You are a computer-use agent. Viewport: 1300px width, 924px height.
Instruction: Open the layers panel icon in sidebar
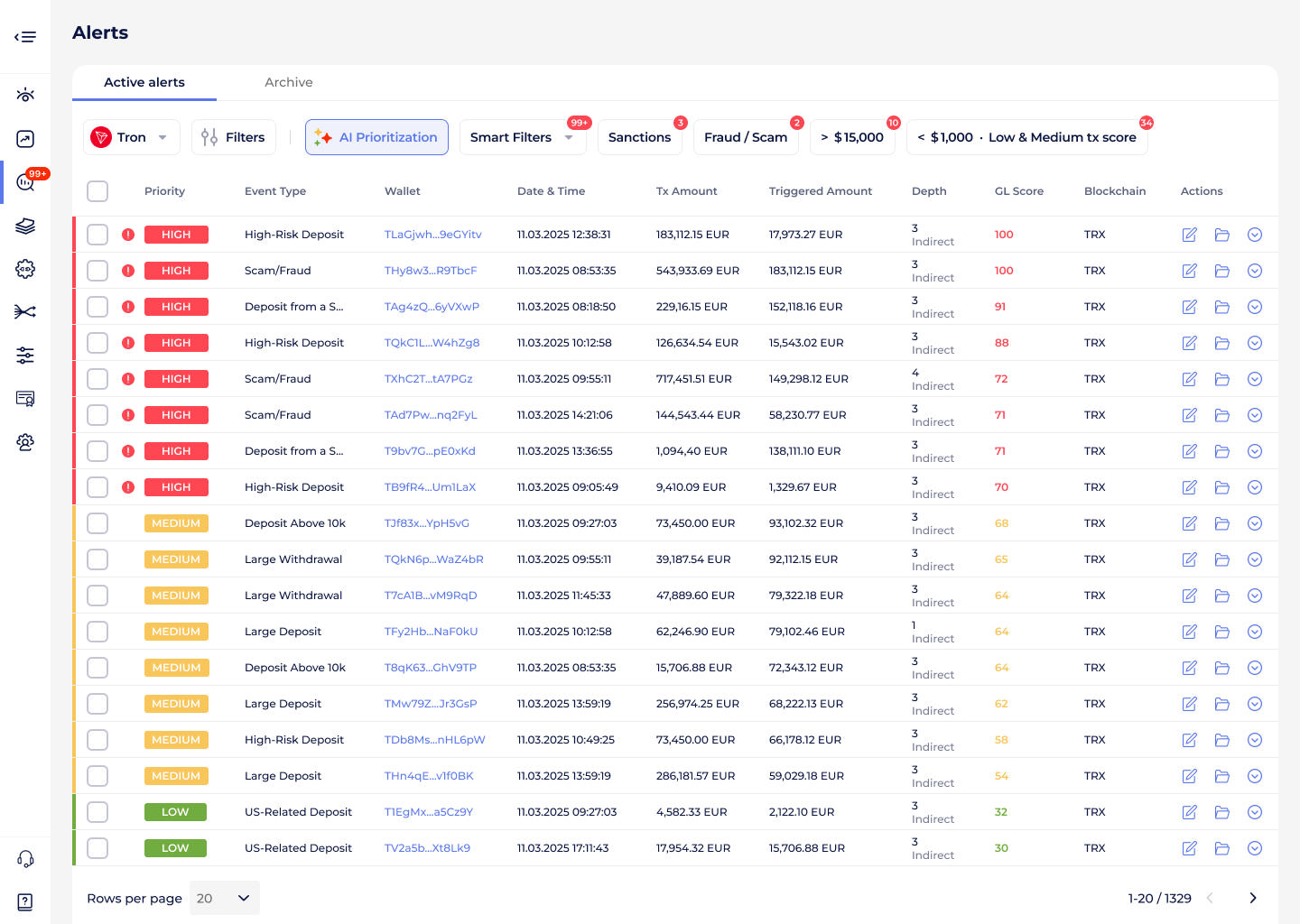(x=24, y=226)
